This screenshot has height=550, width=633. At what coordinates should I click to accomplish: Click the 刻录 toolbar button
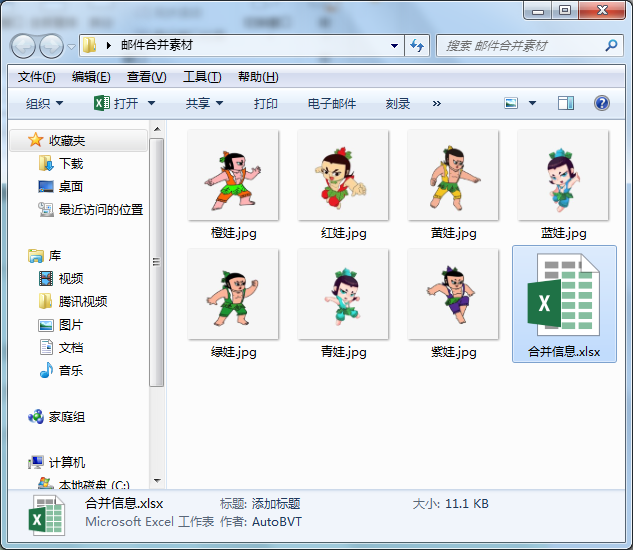pos(397,103)
